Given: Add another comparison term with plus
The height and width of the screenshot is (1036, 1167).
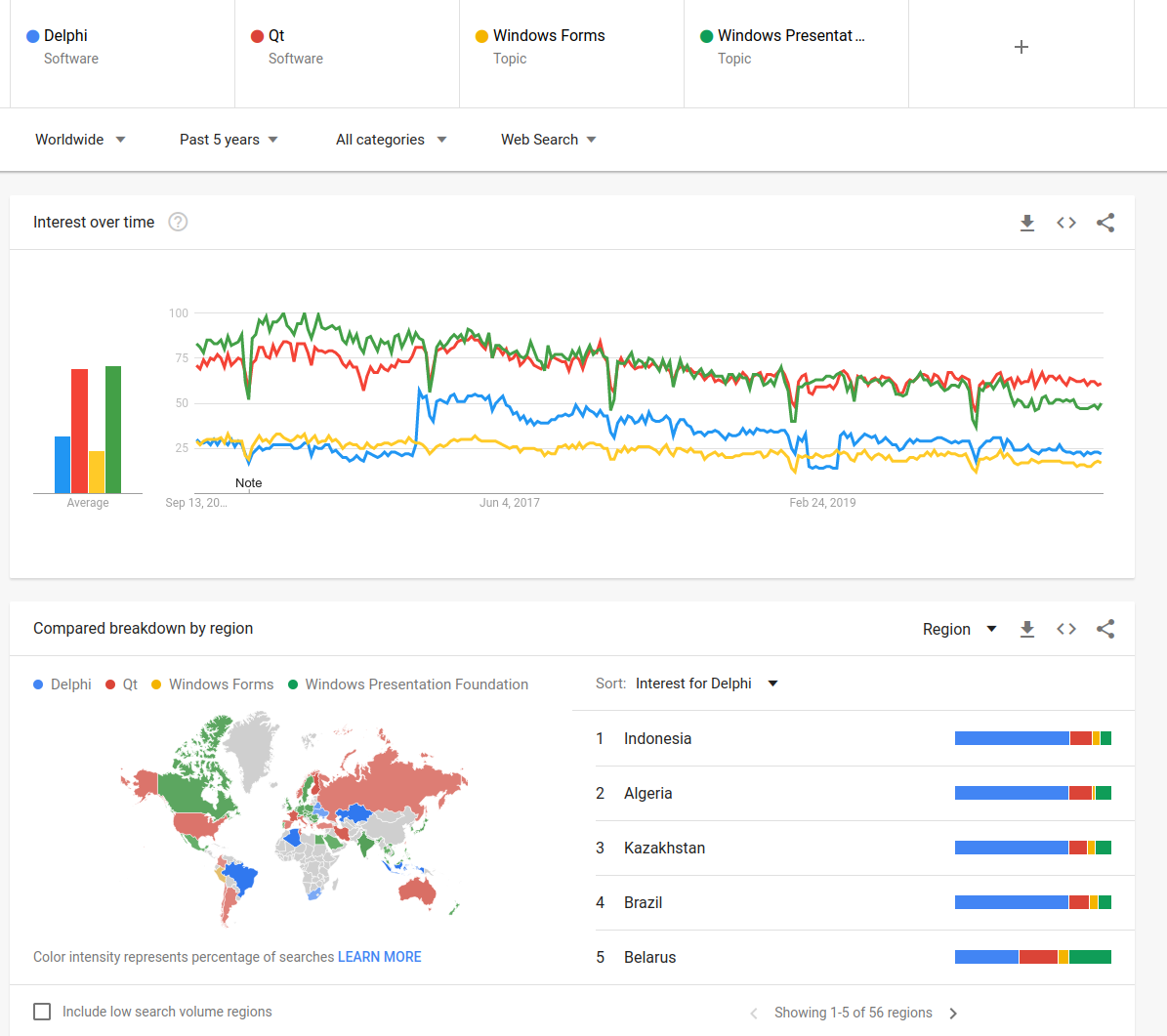Looking at the screenshot, I should [x=1021, y=47].
